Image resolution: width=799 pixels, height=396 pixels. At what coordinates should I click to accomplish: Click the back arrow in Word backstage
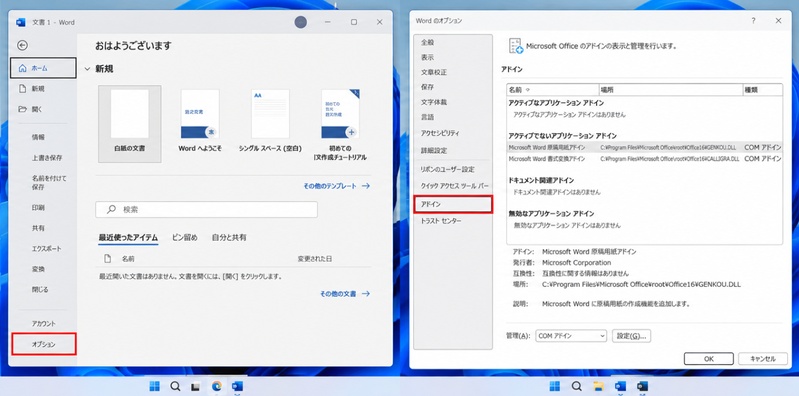[22, 45]
